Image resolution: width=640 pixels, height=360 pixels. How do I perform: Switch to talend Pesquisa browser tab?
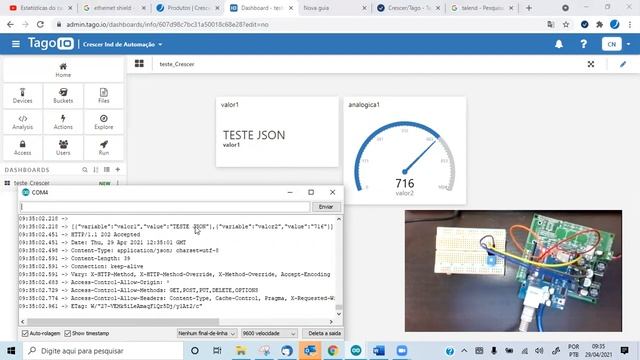click(x=482, y=8)
